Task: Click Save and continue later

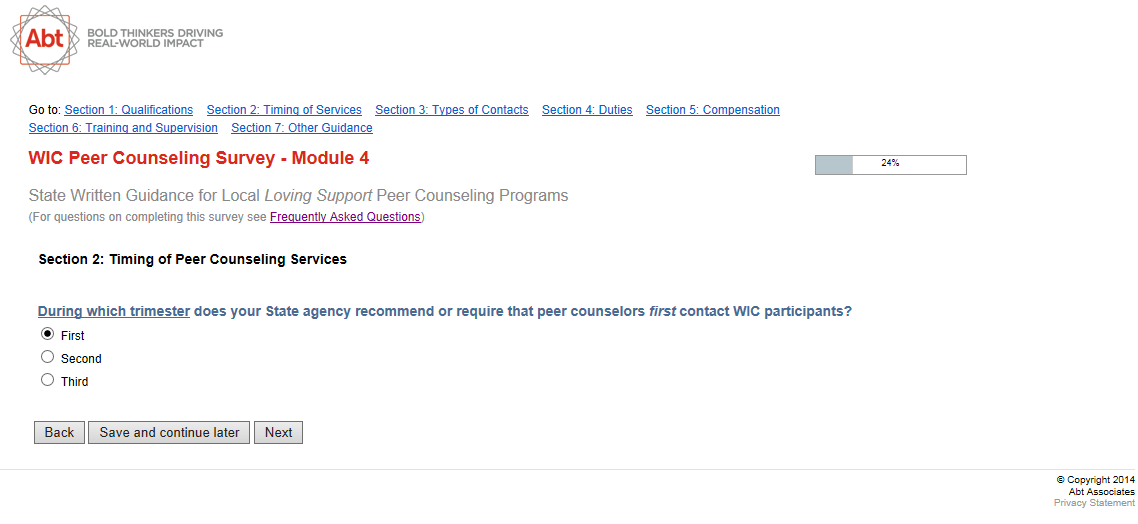Action: click(x=169, y=432)
